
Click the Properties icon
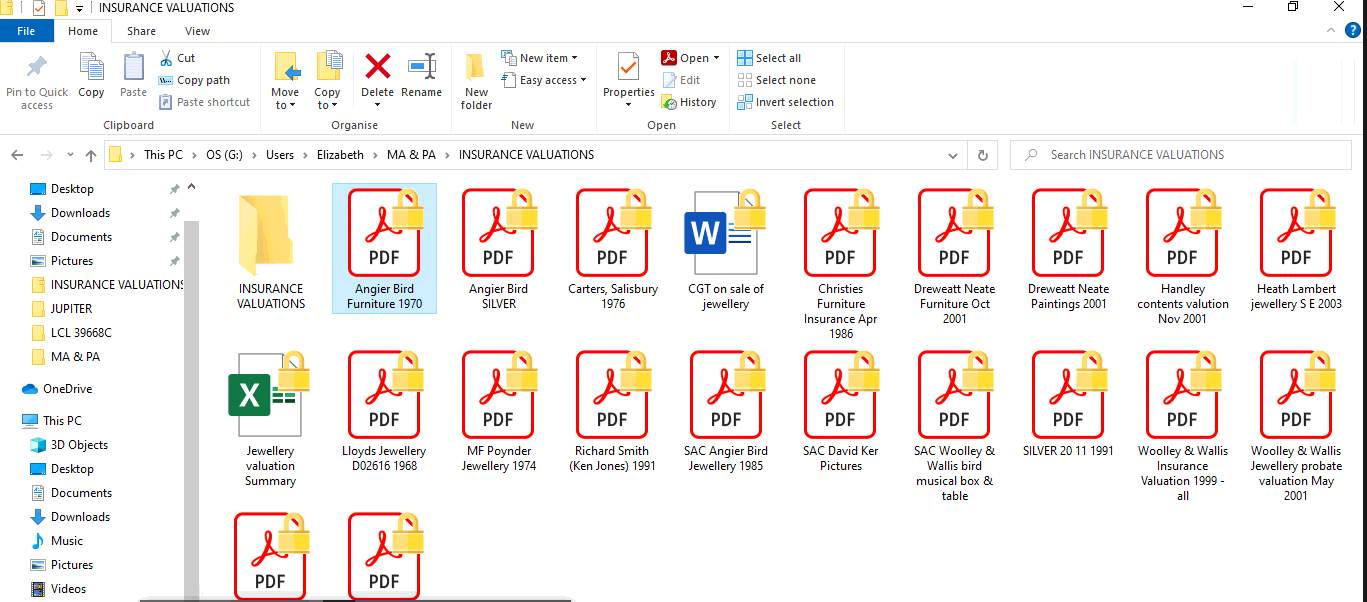click(628, 67)
